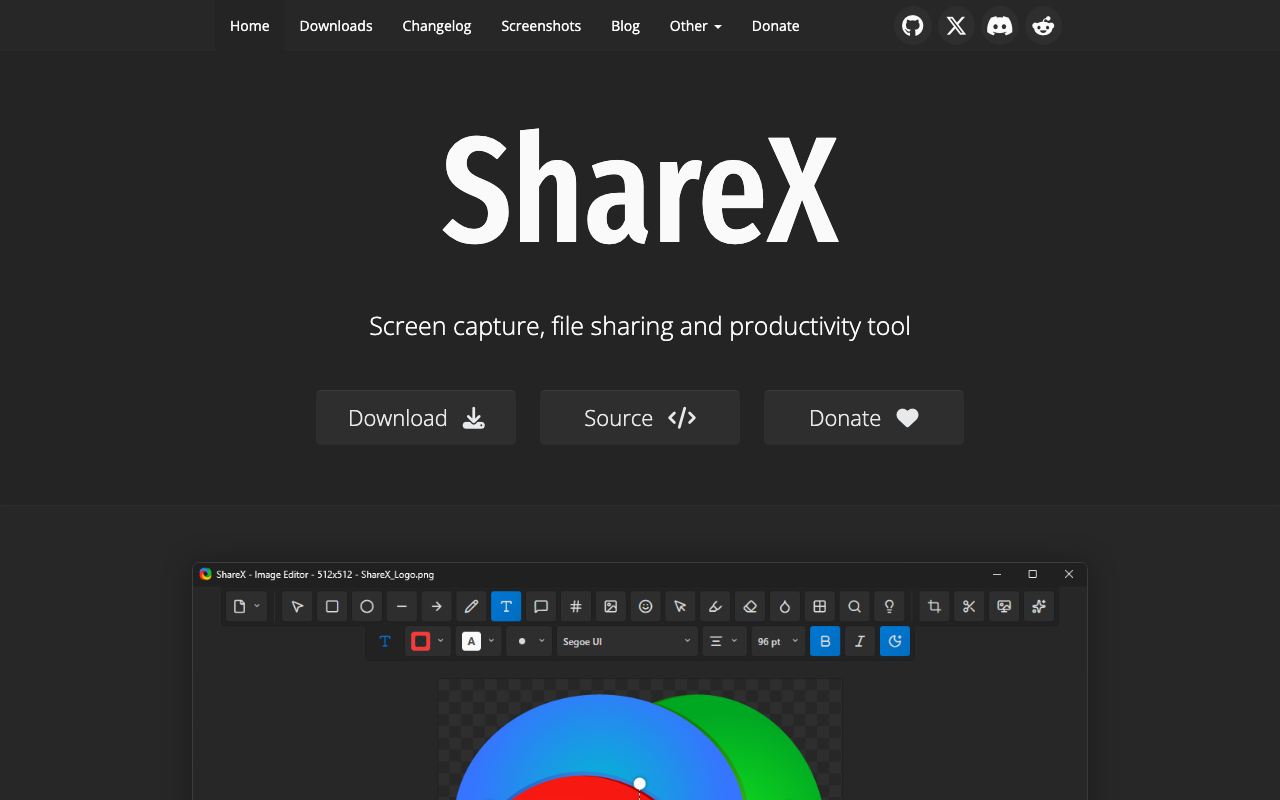Expand the Other navigation dropdown

point(695,26)
